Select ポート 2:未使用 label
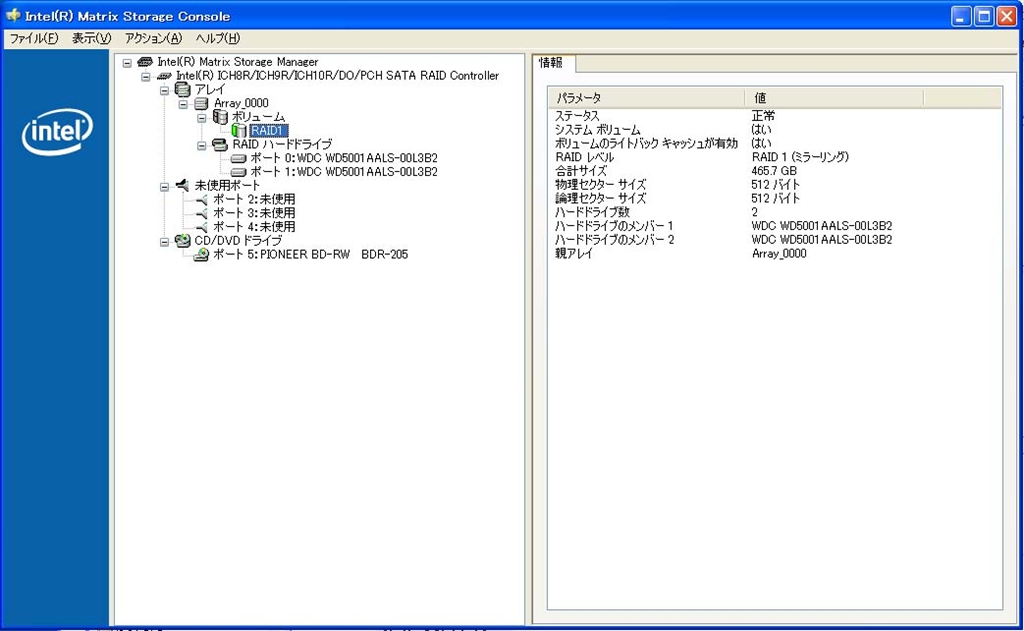Image resolution: width=1024 pixels, height=631 pixels. pos(254,199)
